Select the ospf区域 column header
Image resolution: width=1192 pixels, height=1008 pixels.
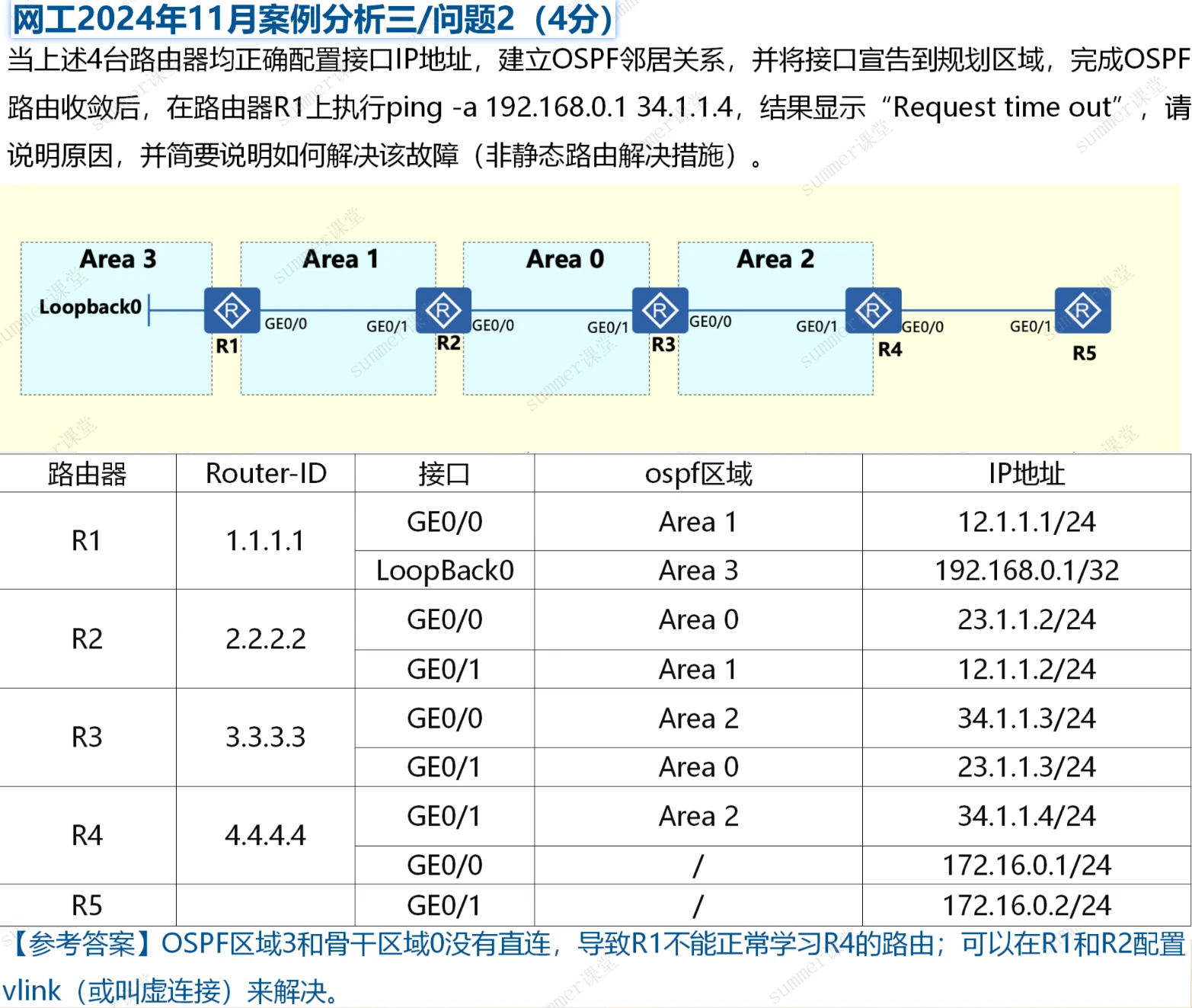698,474
